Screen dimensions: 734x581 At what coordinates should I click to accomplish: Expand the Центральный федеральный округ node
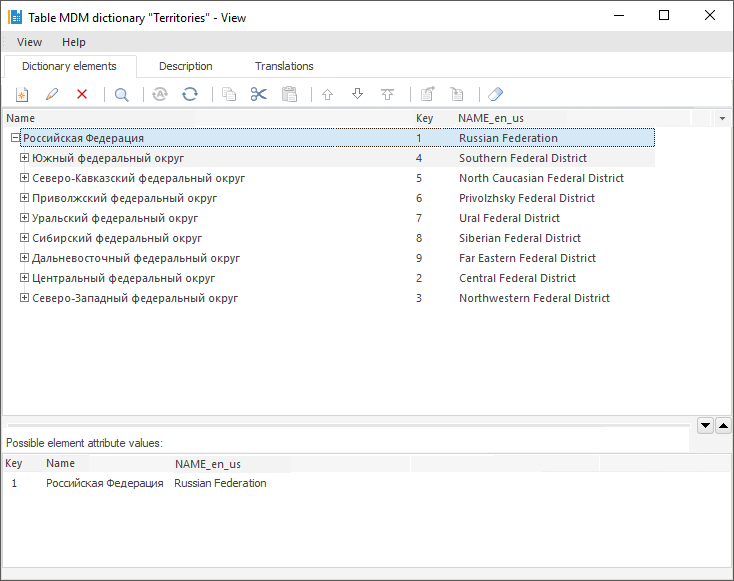[25, 278]
